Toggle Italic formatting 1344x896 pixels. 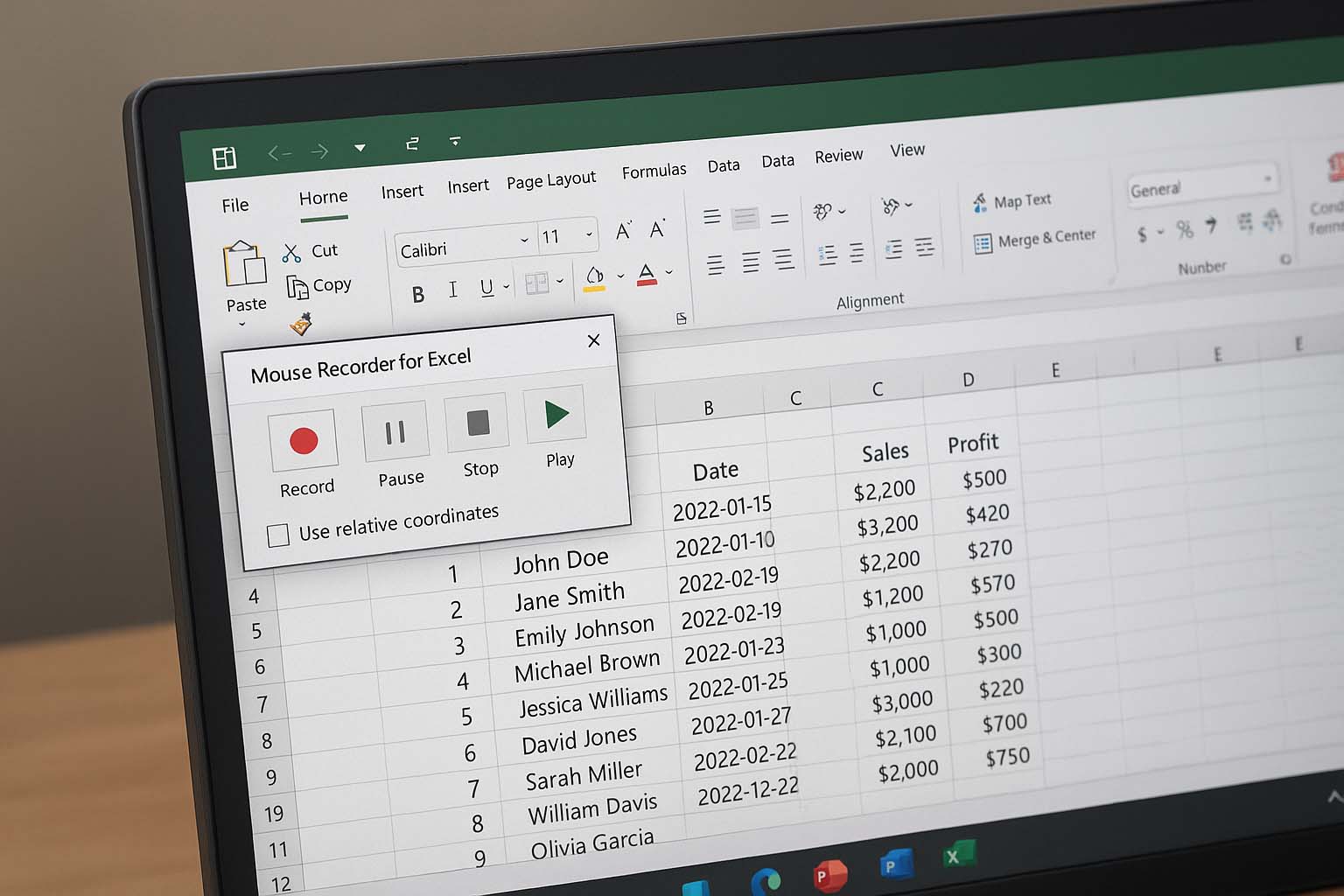point(452,290)
